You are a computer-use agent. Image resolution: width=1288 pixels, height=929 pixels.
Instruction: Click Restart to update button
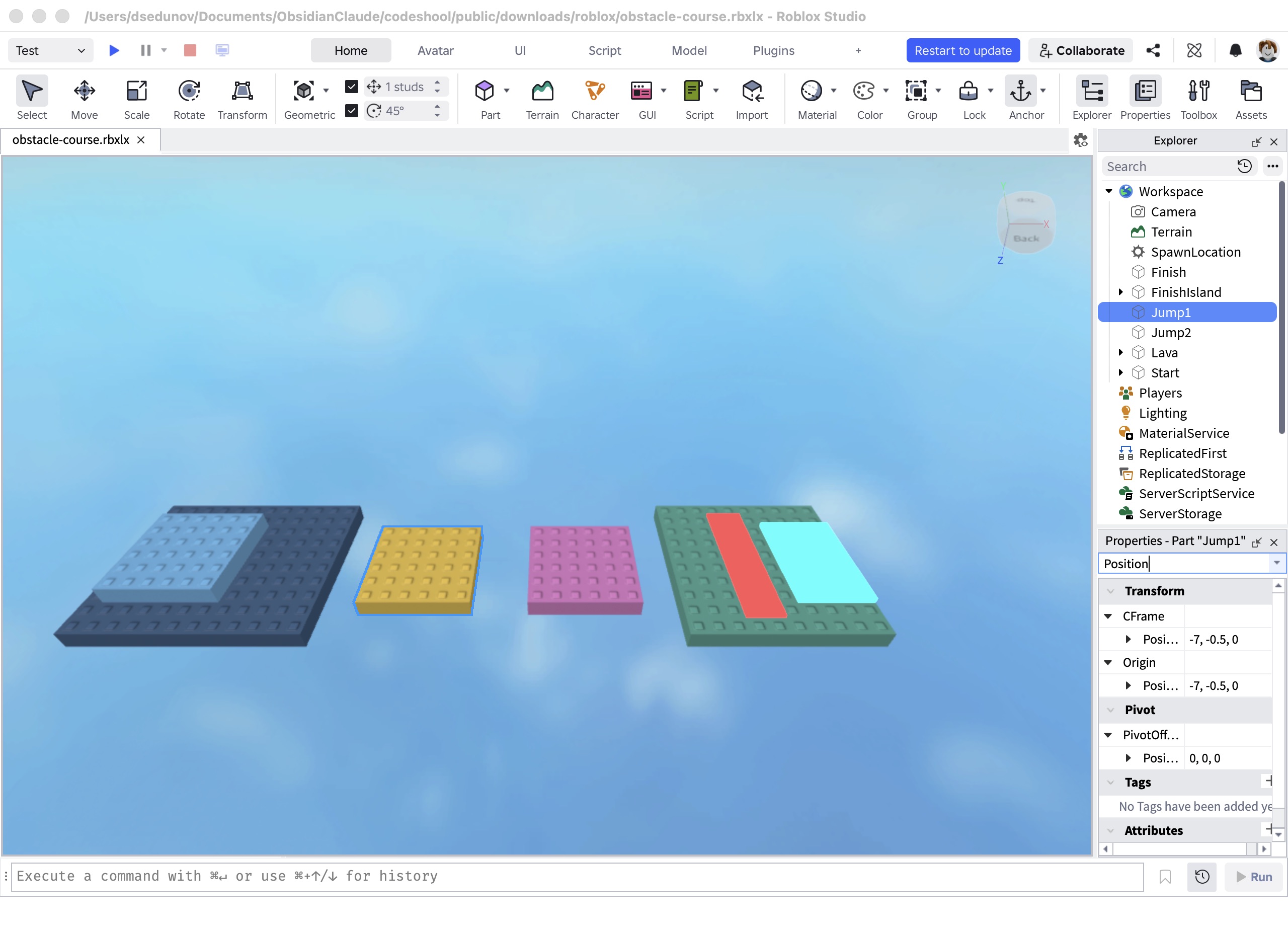(963, 50)
